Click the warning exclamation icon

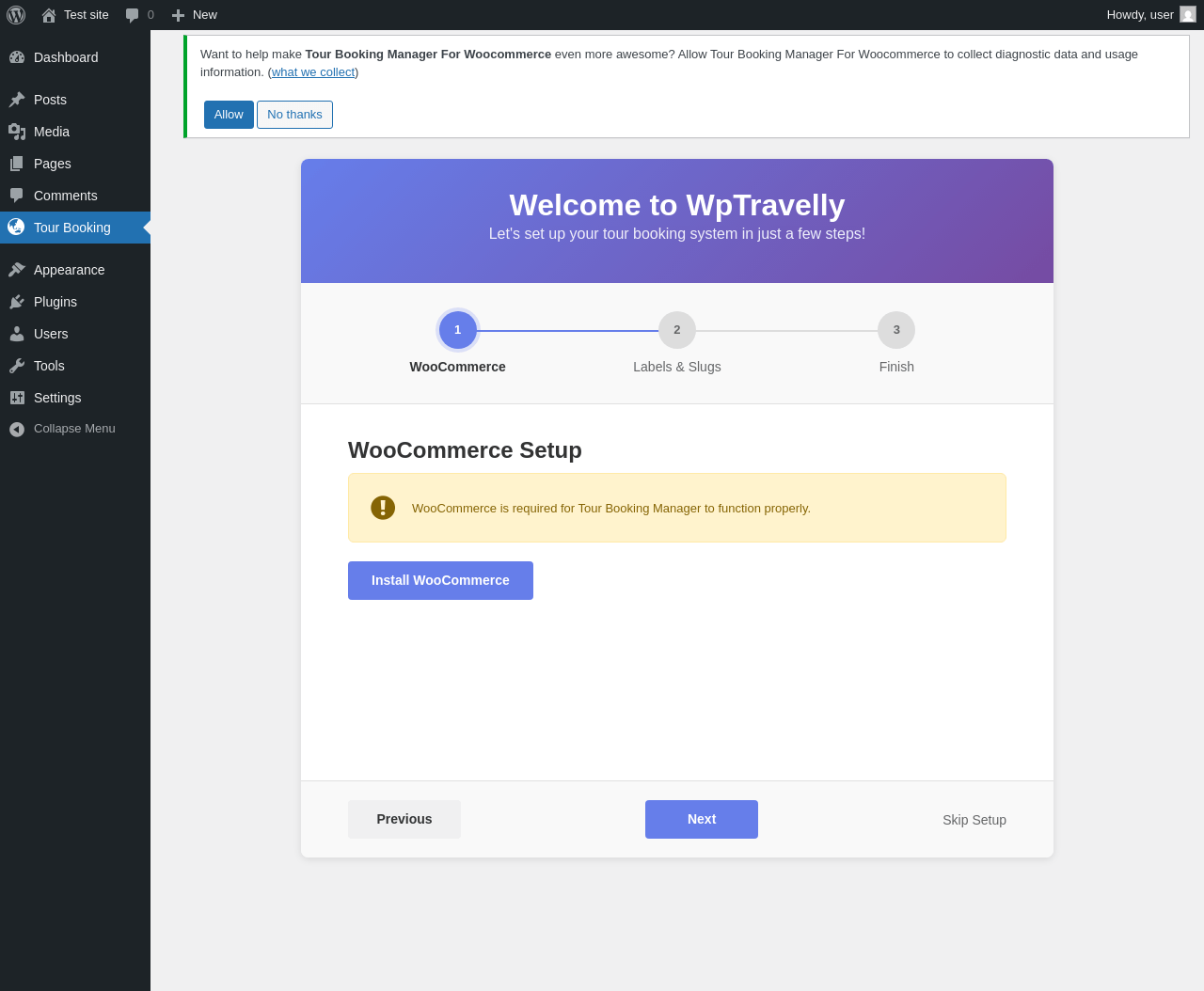click(383, 508)
